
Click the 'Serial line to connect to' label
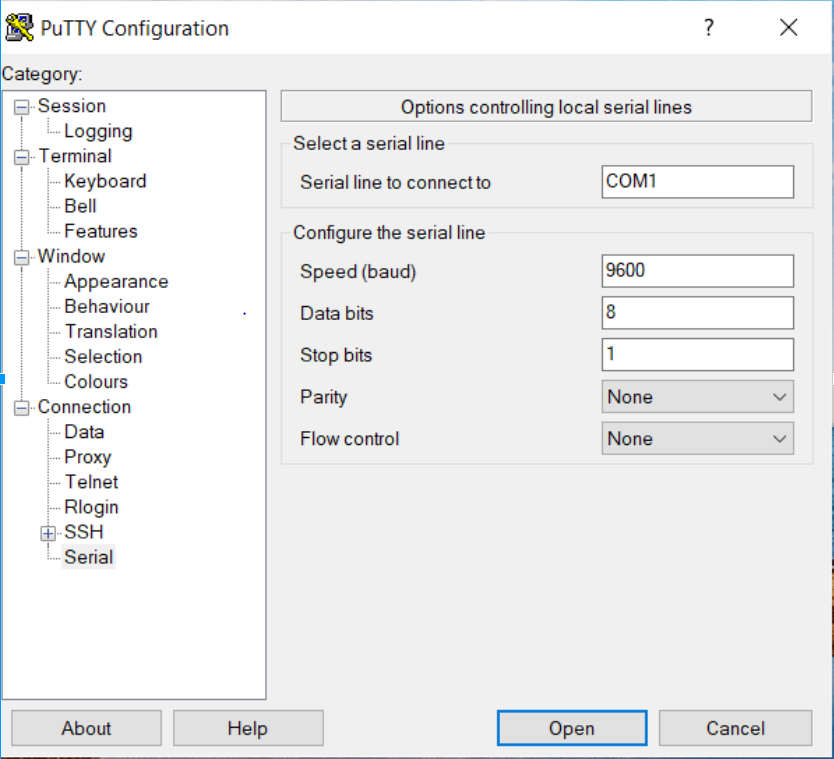[395, 182]
